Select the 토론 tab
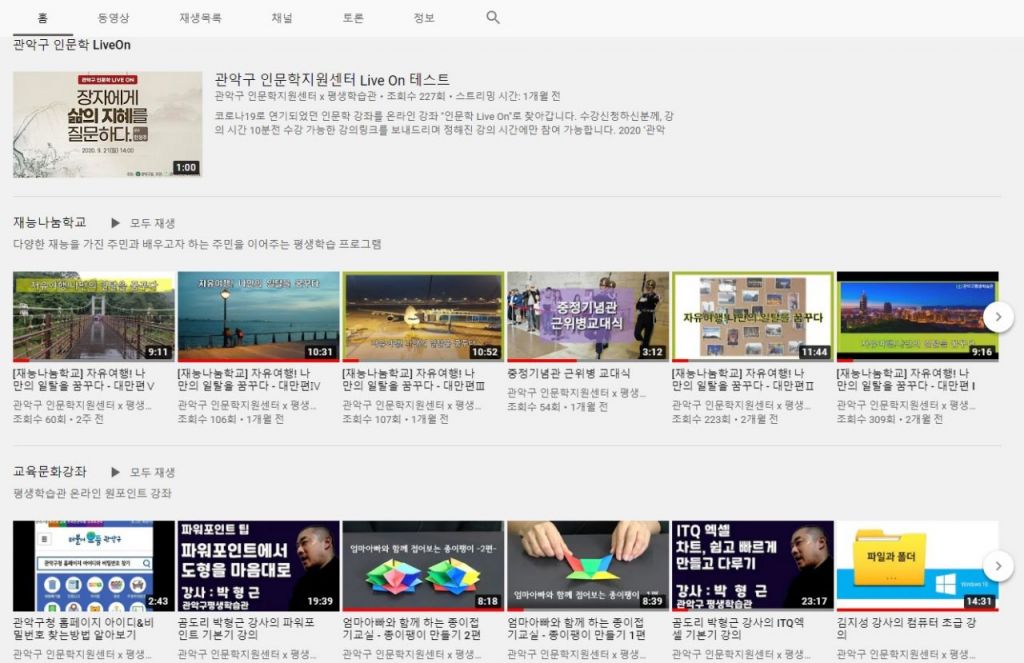 click(x=352, y=18)
